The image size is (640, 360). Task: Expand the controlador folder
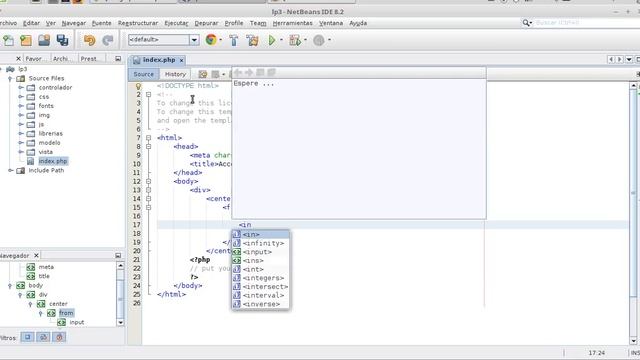(x=21, y=87)
